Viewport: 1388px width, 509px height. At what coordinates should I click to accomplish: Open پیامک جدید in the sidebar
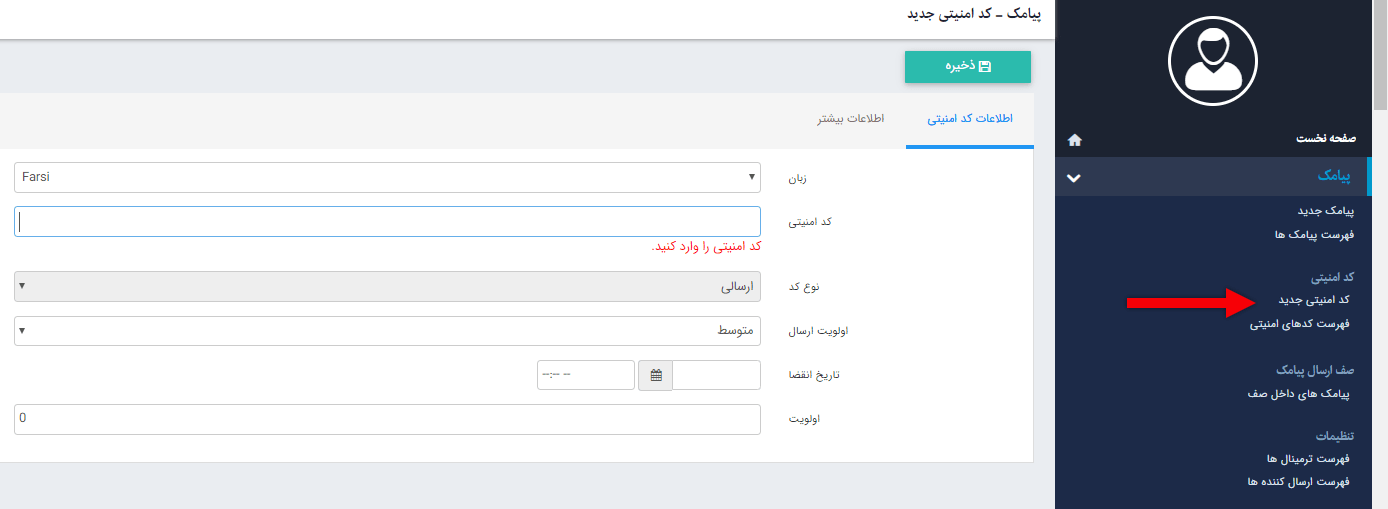[x=1324, y=211]
